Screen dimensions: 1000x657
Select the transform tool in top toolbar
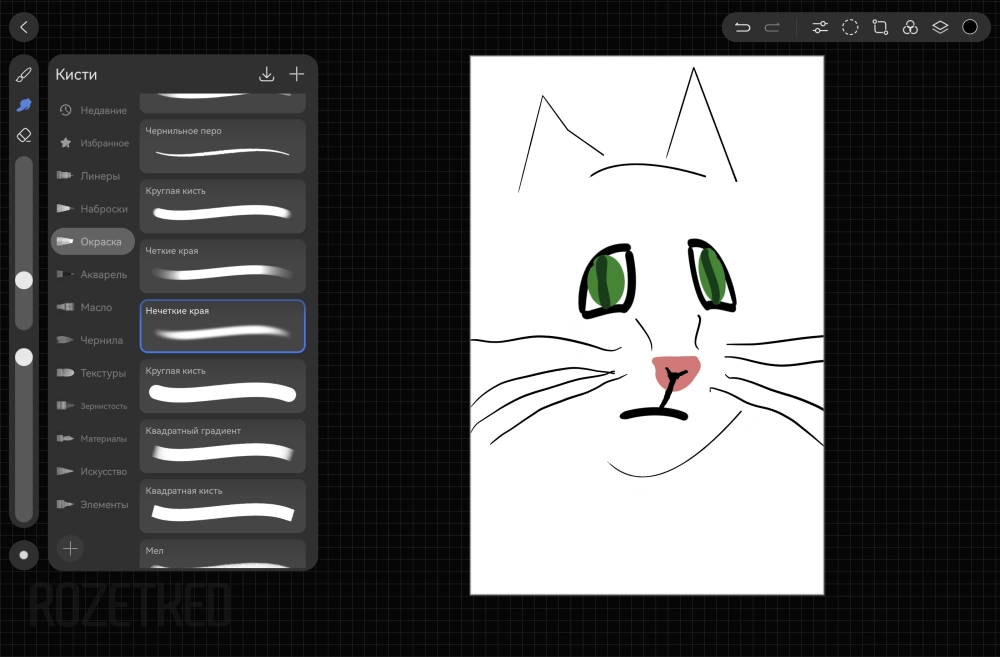tap(880, 27)
